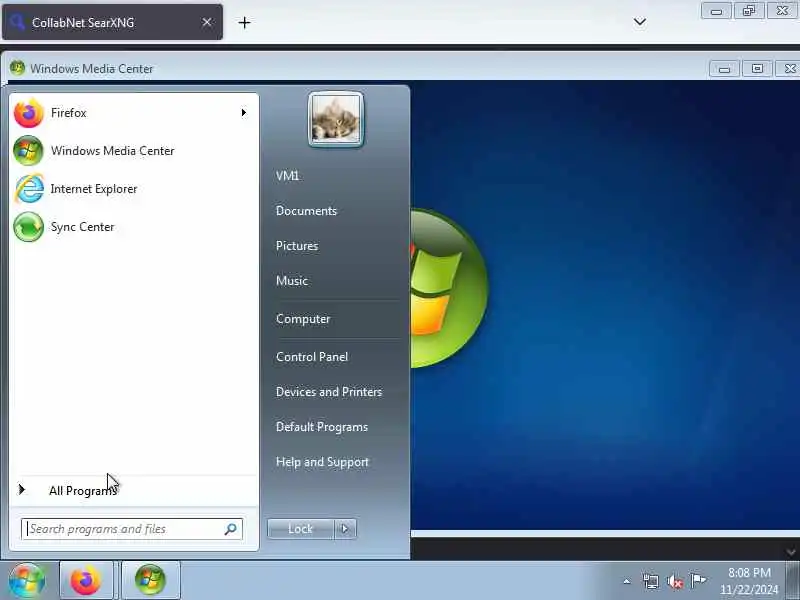
Task: Open Help and Support
Action: pyautogui.click(x=322, y=462)
